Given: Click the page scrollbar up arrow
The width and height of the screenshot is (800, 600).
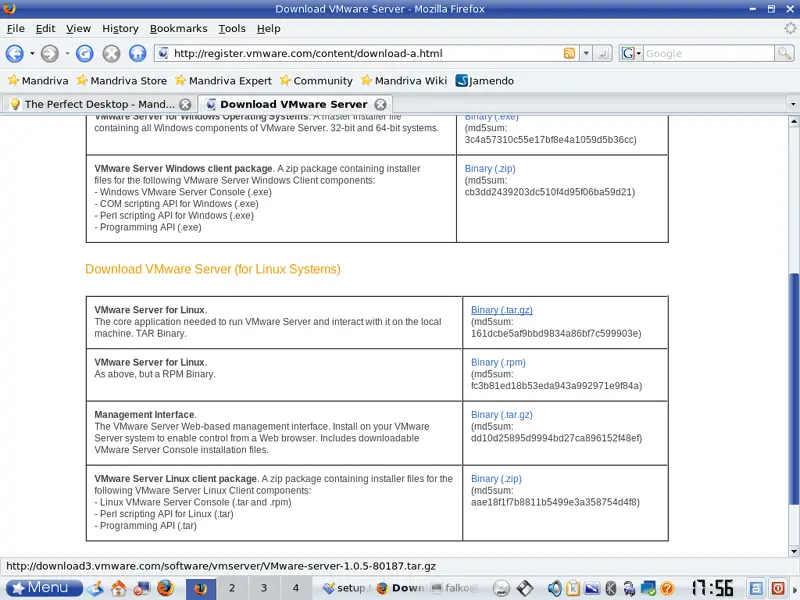Looking at the screenshot, I should 793,121.
